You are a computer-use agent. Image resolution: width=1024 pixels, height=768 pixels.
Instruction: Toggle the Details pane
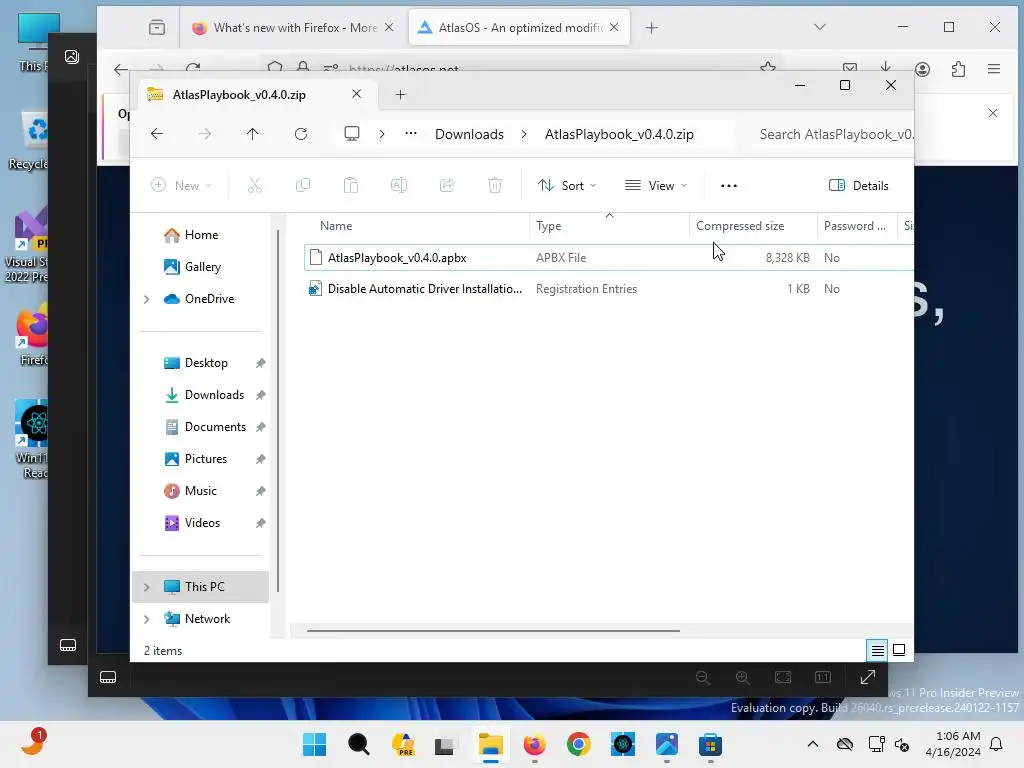coord(858,185)
